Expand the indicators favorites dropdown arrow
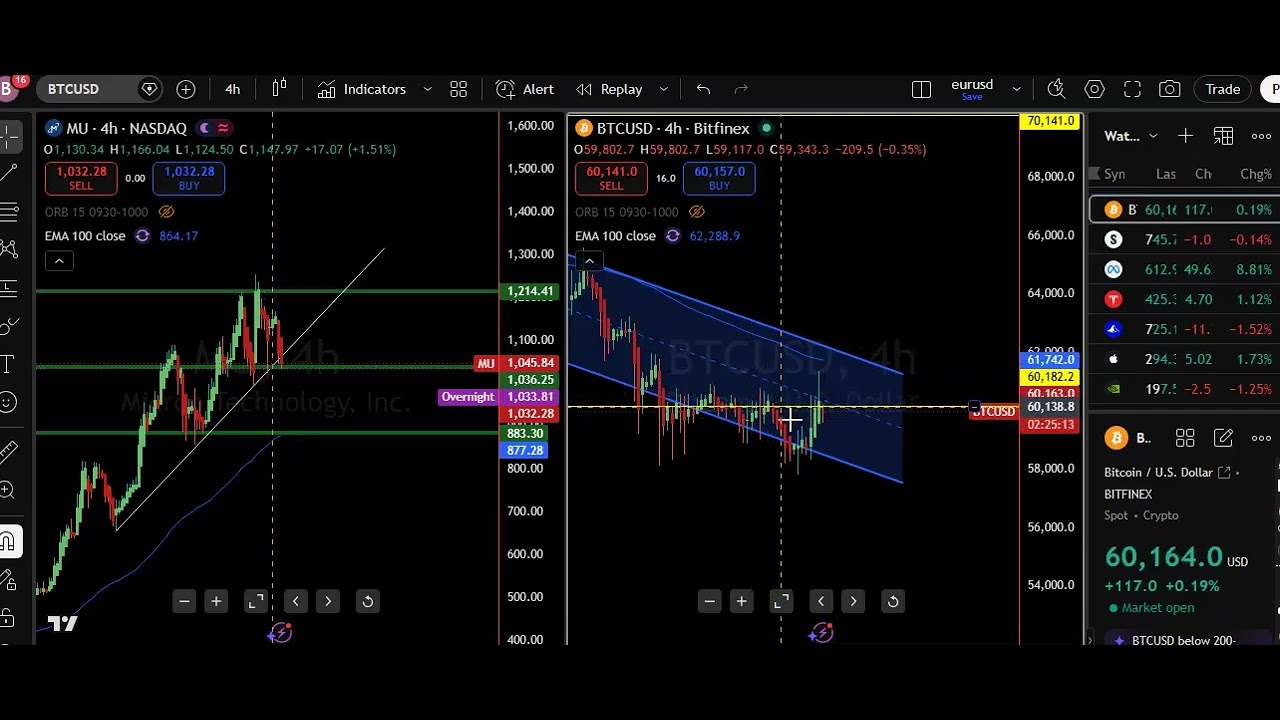The width and height of the screenshot is (1280, 720). [427, 89]
